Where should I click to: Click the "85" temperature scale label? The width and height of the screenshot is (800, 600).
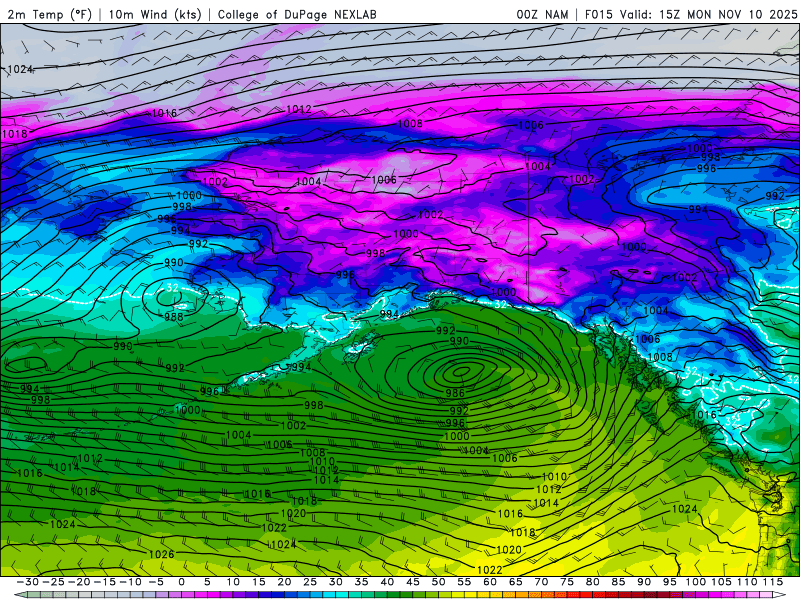[x=618, y=582]
